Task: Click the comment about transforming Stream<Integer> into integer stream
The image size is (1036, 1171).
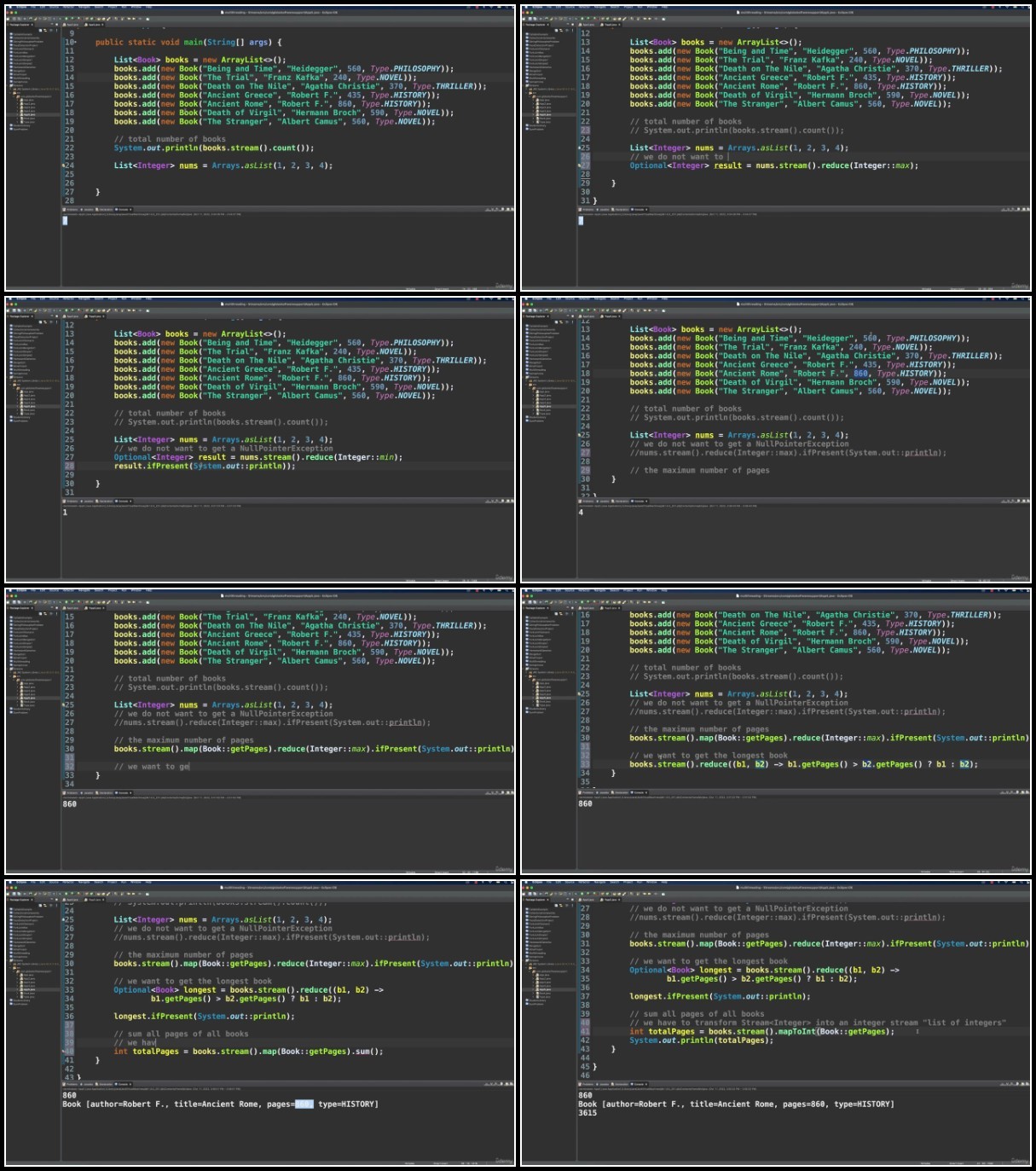Action: pos(818,1023)
